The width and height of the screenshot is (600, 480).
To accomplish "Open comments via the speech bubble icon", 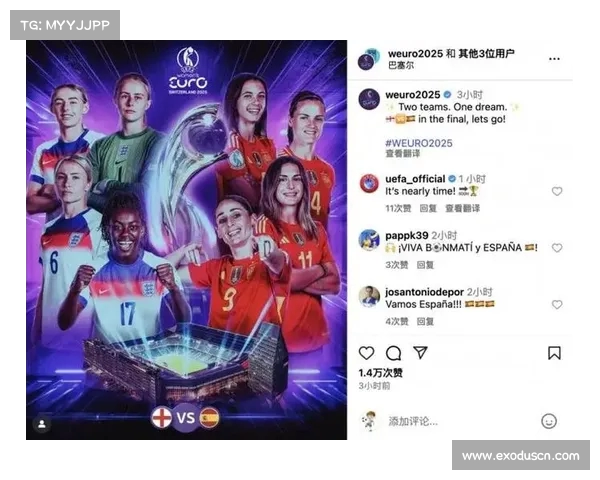I will [393, 353].
